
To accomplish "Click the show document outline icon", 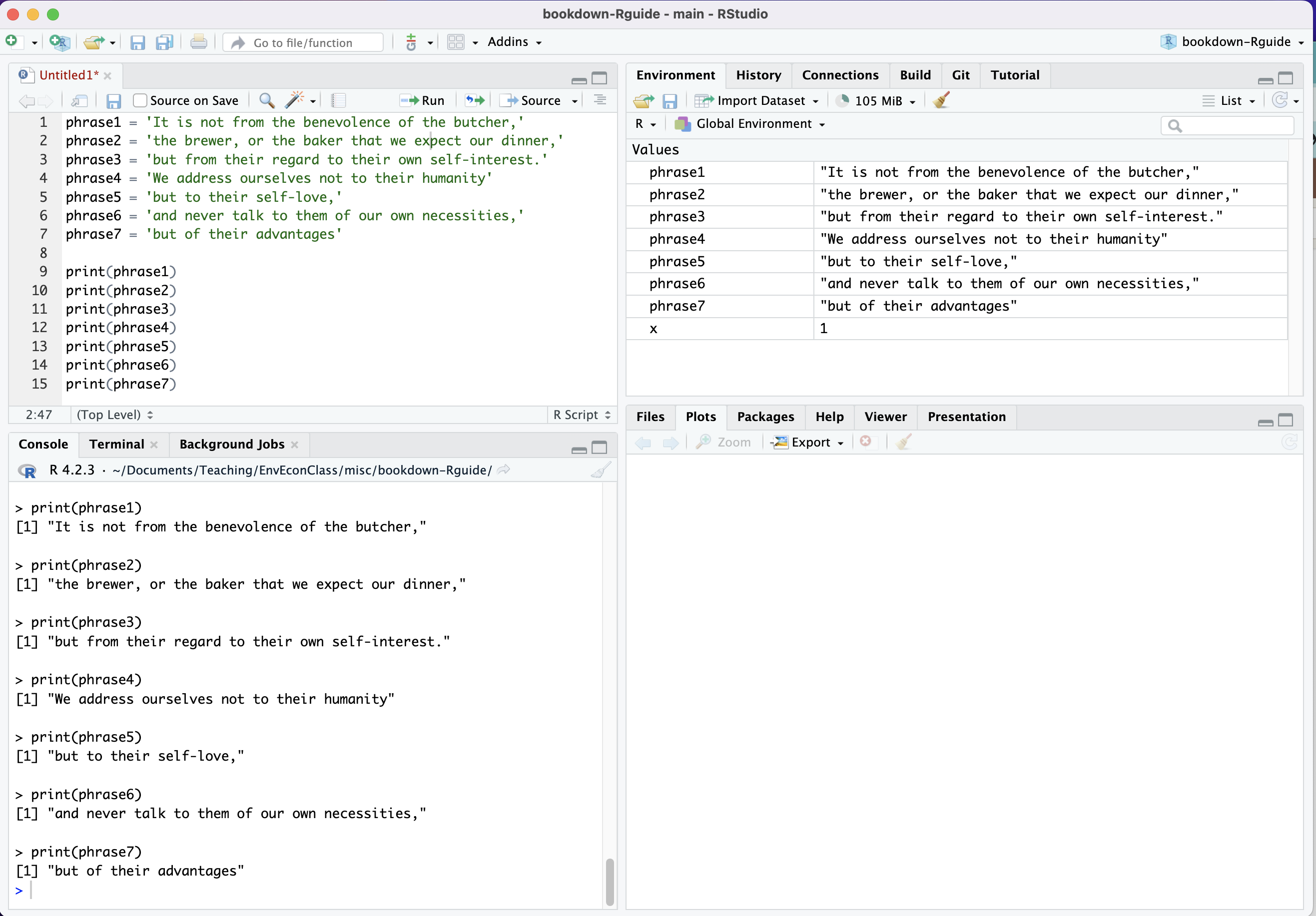I will pyautogui.click(x=600, y=101).
